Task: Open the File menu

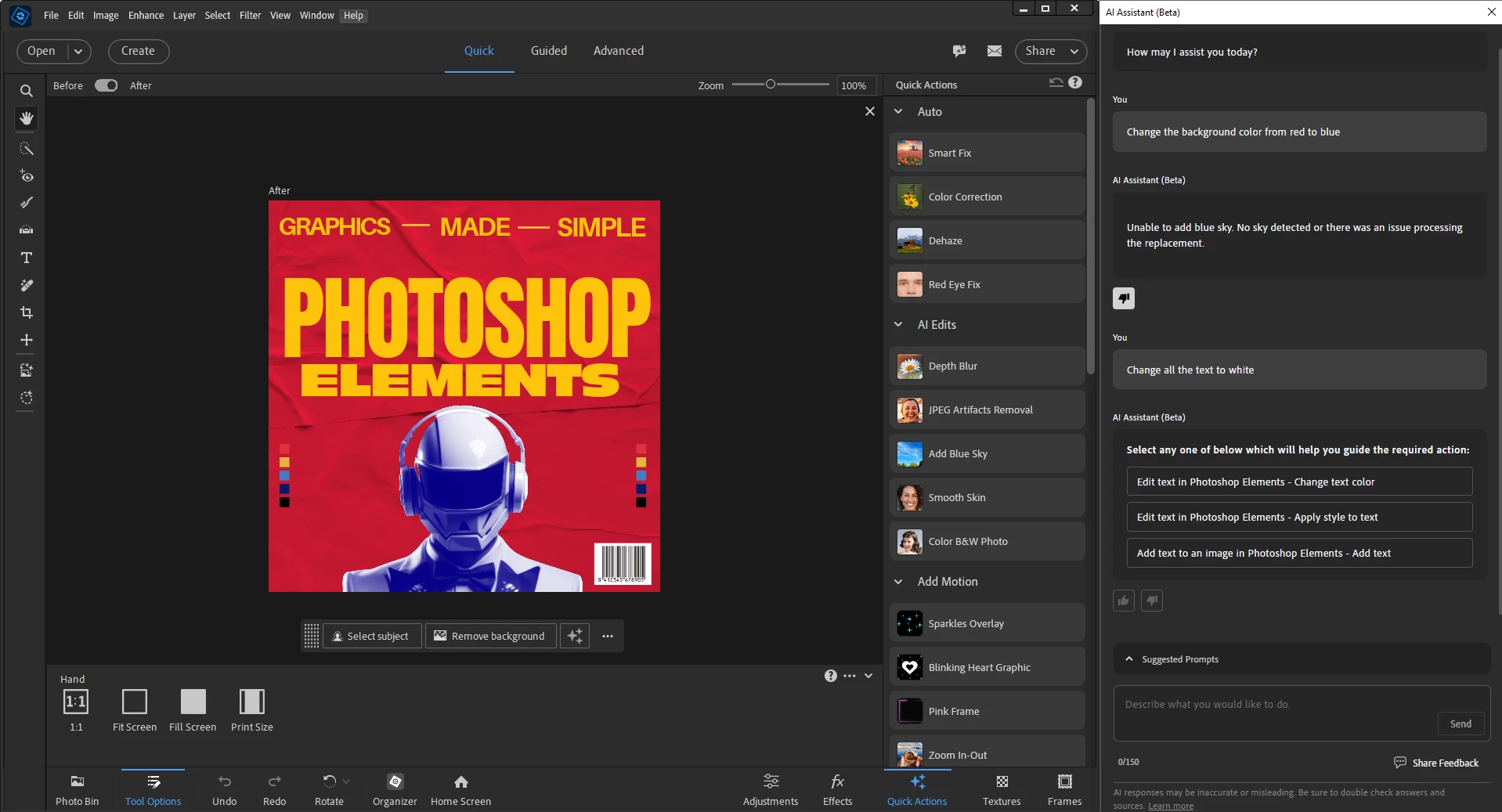Action: click(x=51, y=15)
